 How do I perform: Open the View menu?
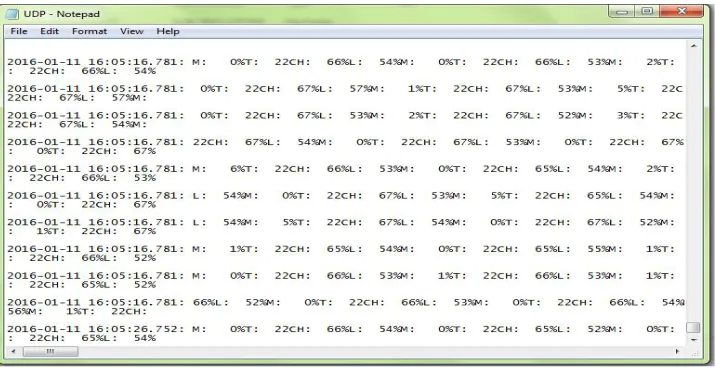click(x=132, y=32)
